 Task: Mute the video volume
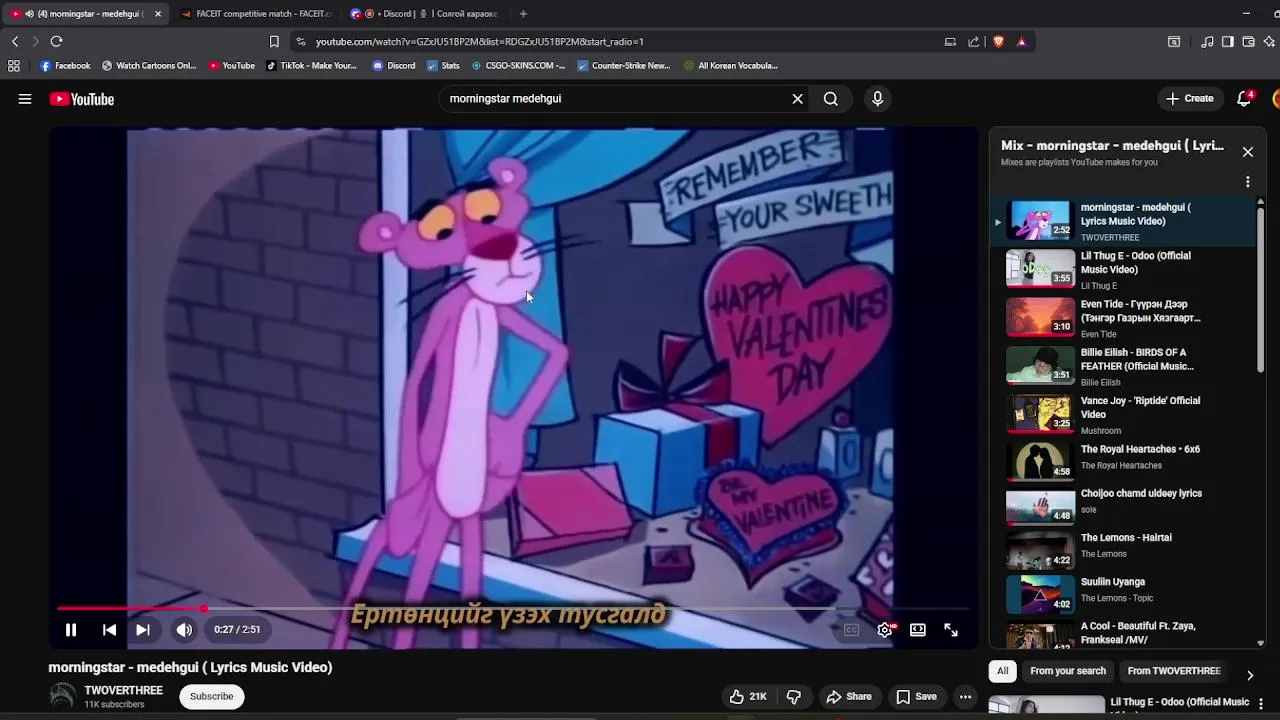pos(184,630)
